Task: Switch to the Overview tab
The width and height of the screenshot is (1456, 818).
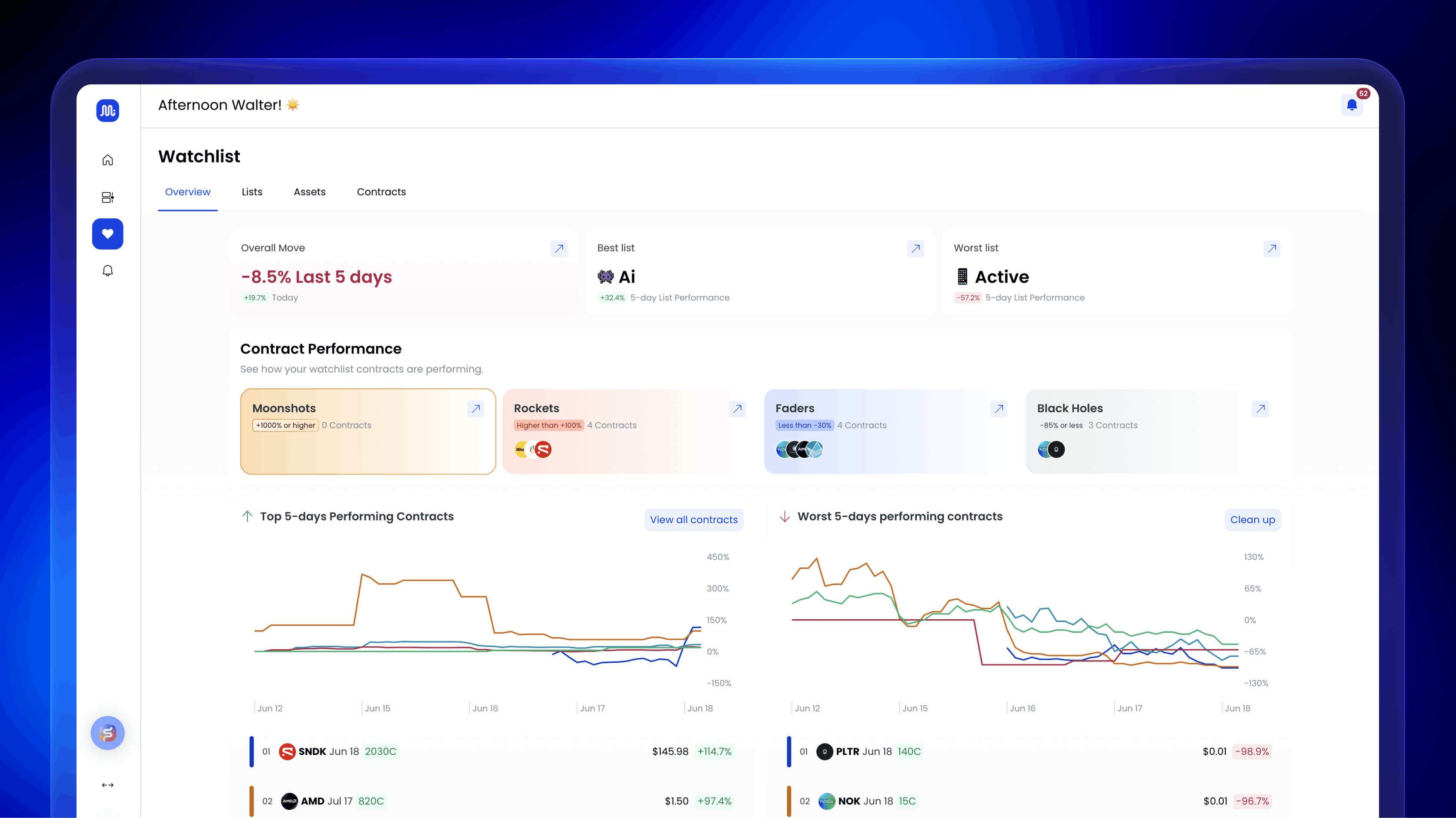Action: pyautogui.click(x=187, y=192)
